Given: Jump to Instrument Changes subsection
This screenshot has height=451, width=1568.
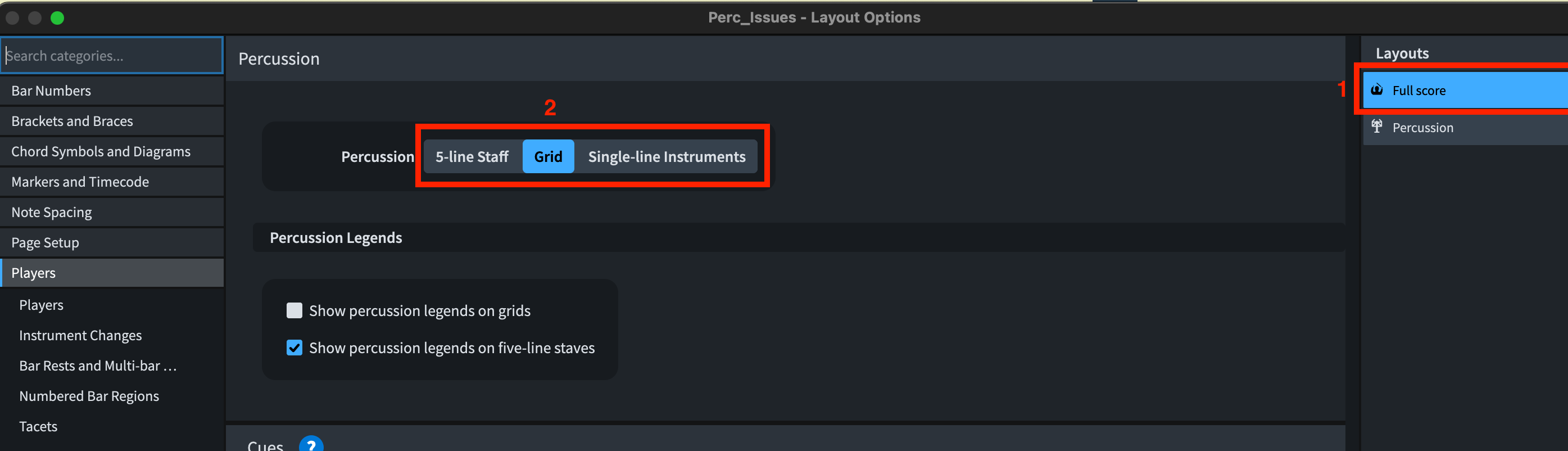Looking at the screenshot, I should click(x=80, y=336).
